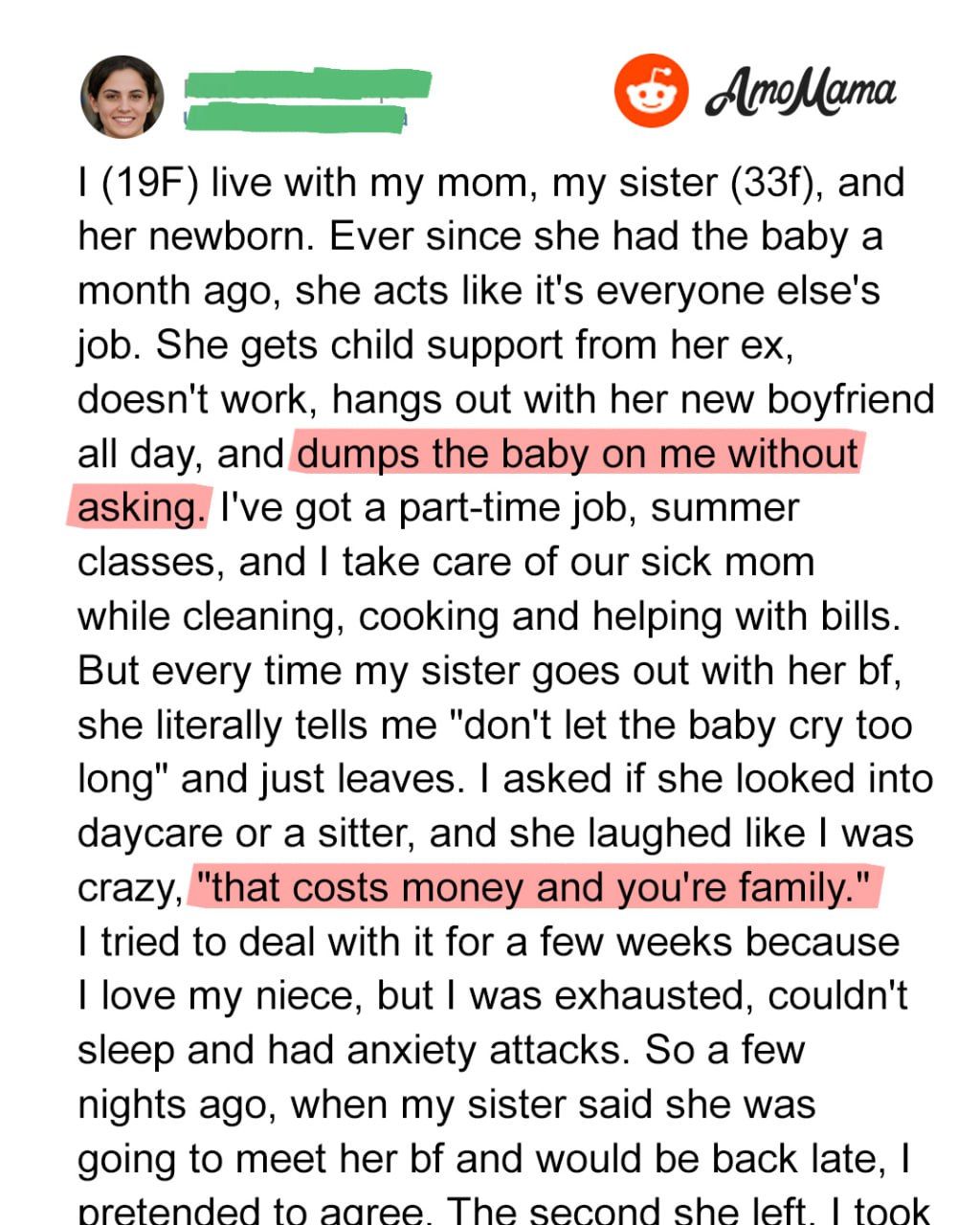Click the upper green redacted username bar

306,83
